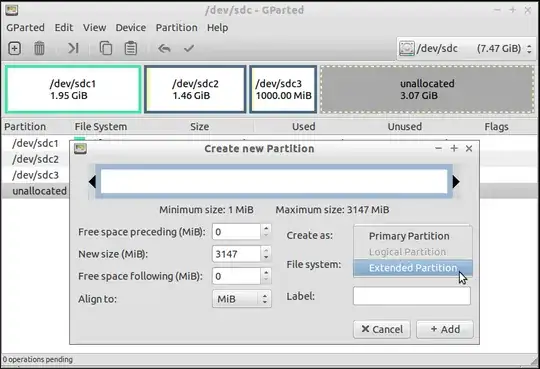Minimize the Create new Partition dialog
The image size is (540, 369).
438,148
